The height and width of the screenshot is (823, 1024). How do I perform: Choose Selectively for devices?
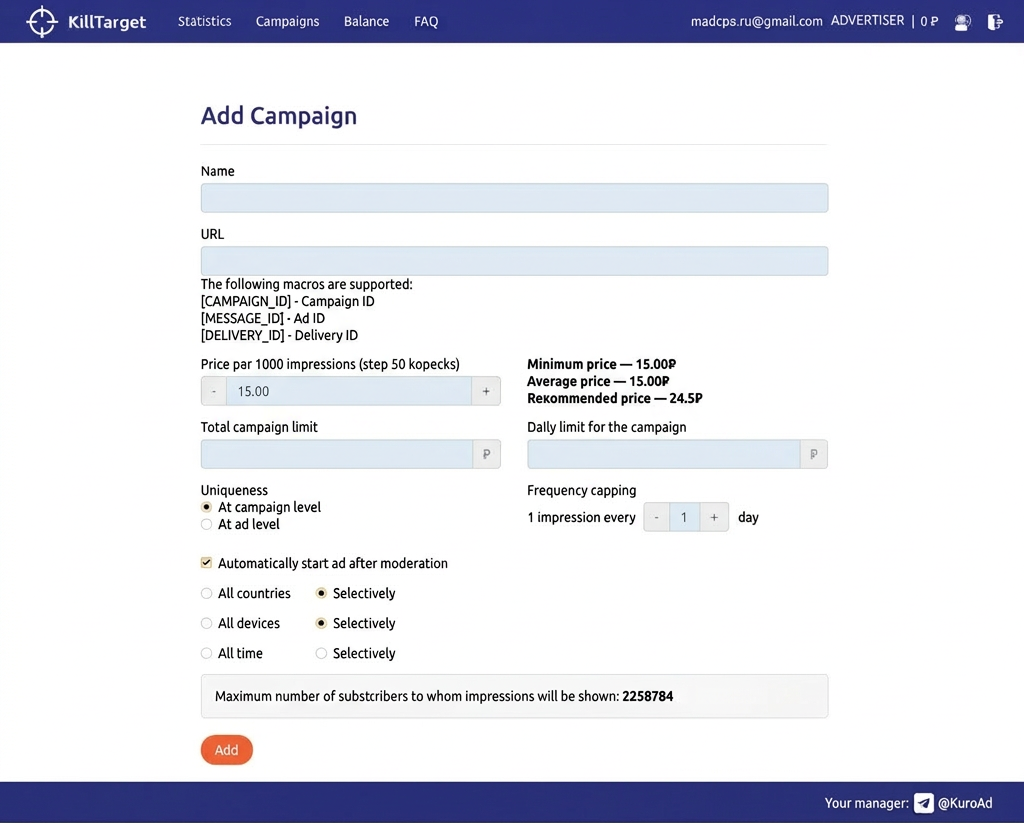pyautogui.click(x=321, y=624)
